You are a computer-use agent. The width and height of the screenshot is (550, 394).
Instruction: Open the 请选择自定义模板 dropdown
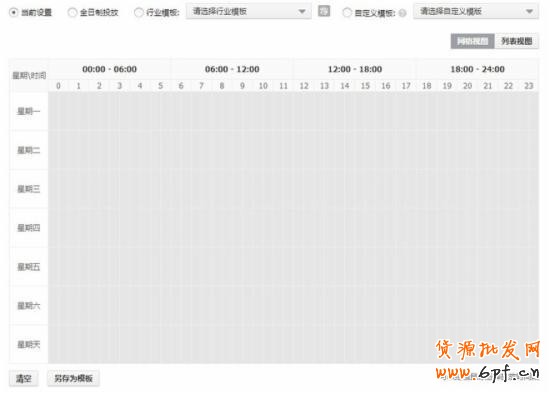click(x=476, y=12)
